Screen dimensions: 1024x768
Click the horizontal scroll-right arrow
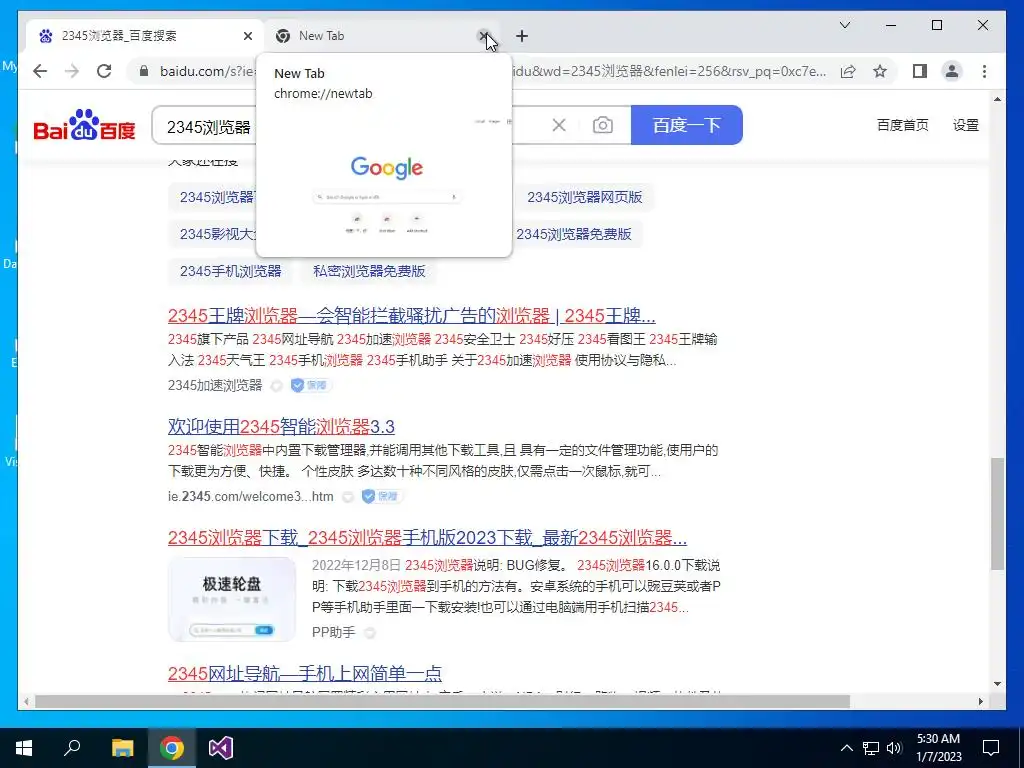click(981, 701)
